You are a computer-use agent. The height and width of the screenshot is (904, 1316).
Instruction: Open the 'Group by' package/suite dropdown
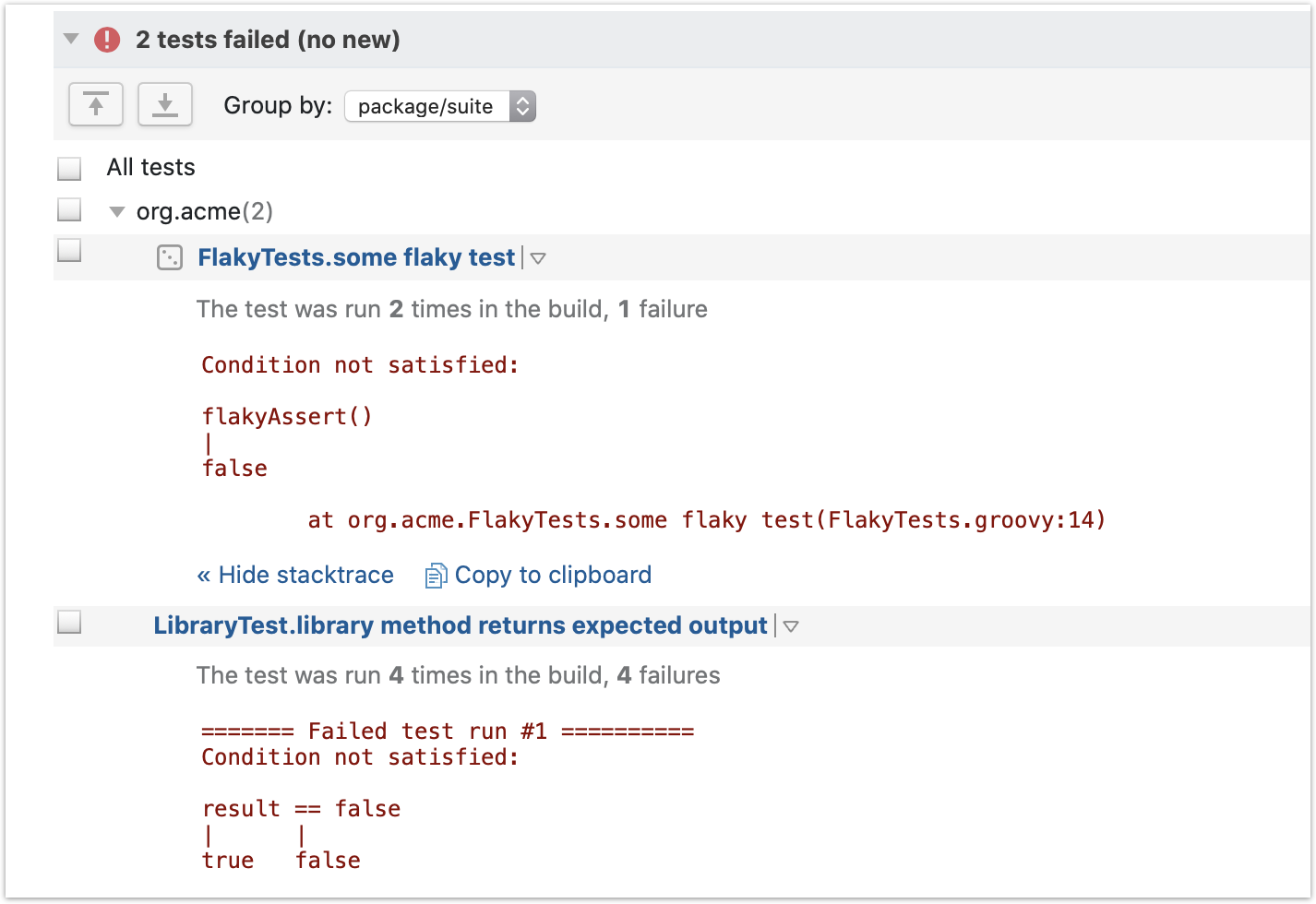[439, 106]
